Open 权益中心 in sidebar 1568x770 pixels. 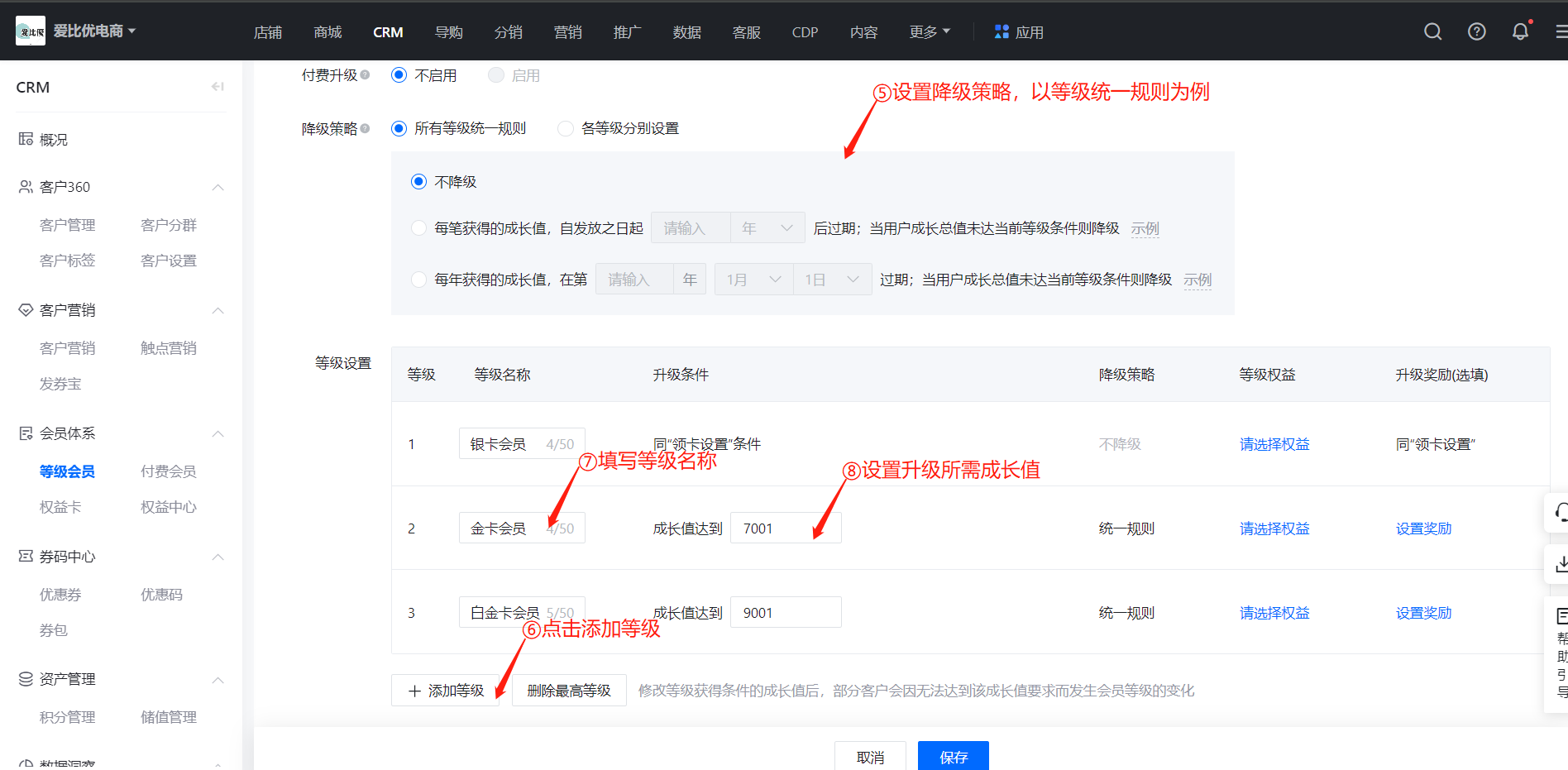pyautogui.click(x=169, y=507)
